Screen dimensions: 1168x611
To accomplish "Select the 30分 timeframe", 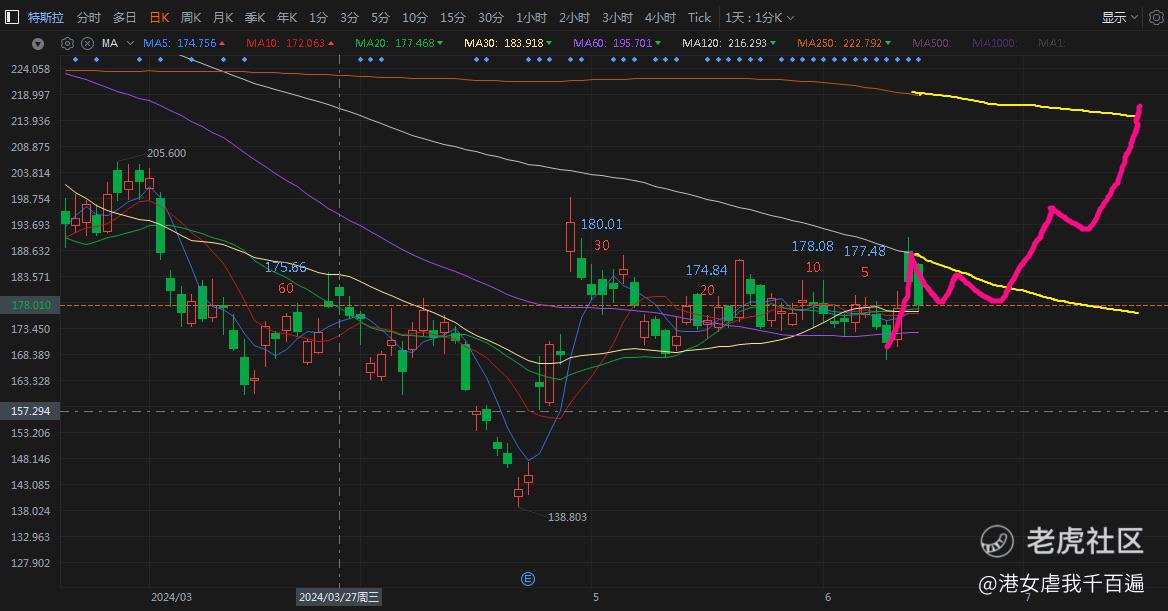I will 490,17.
